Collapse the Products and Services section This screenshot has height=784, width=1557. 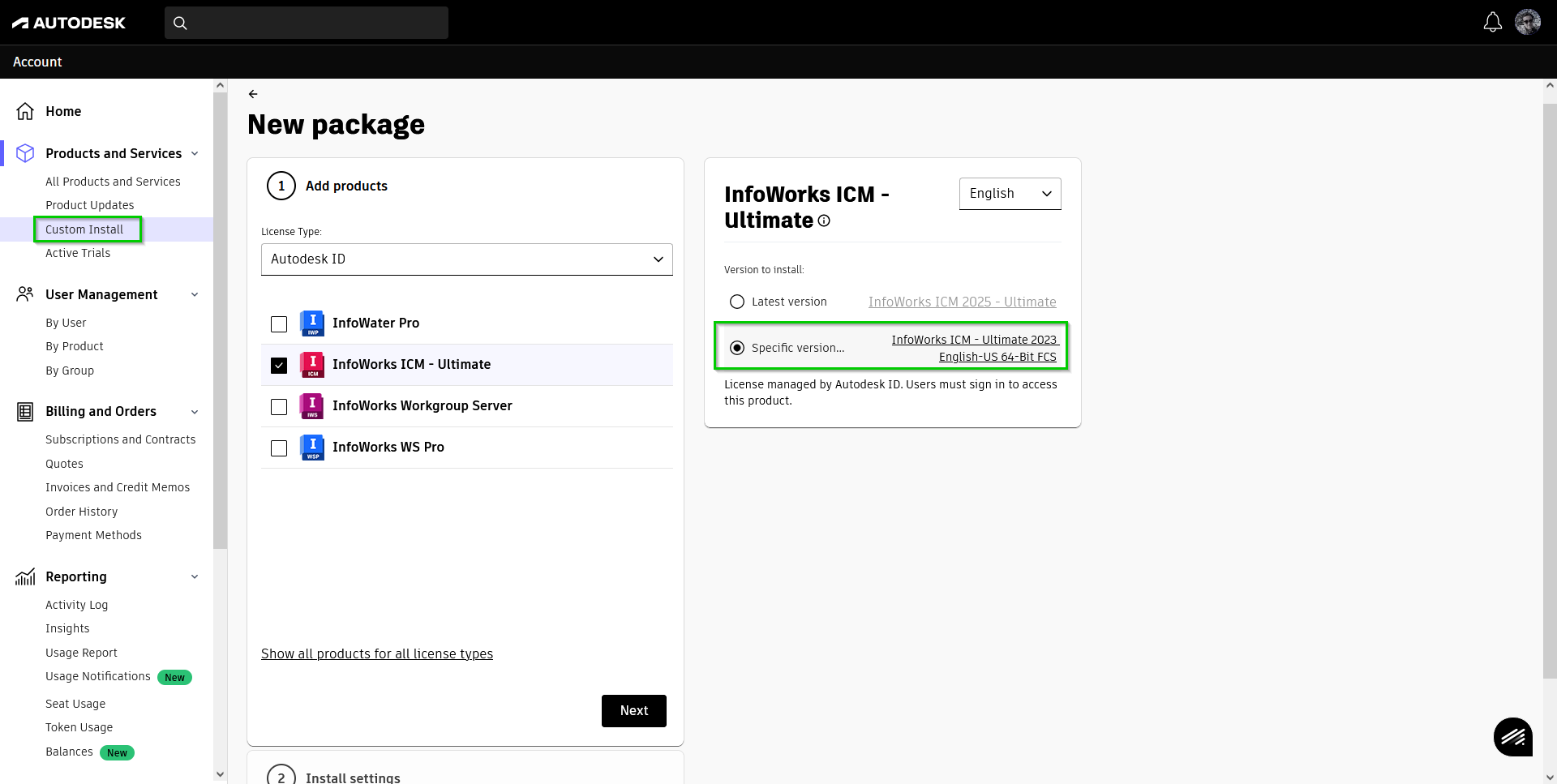click(195, 154)
